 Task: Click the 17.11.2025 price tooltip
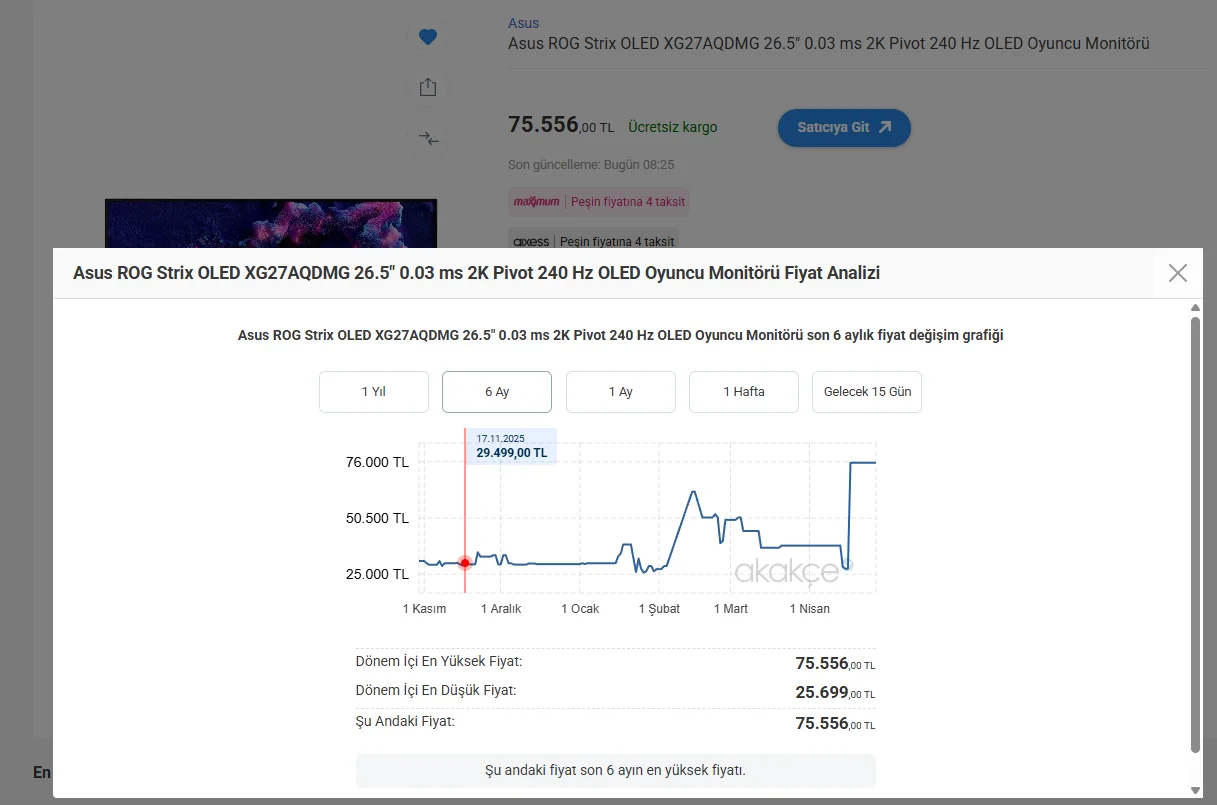click(512, 446)
